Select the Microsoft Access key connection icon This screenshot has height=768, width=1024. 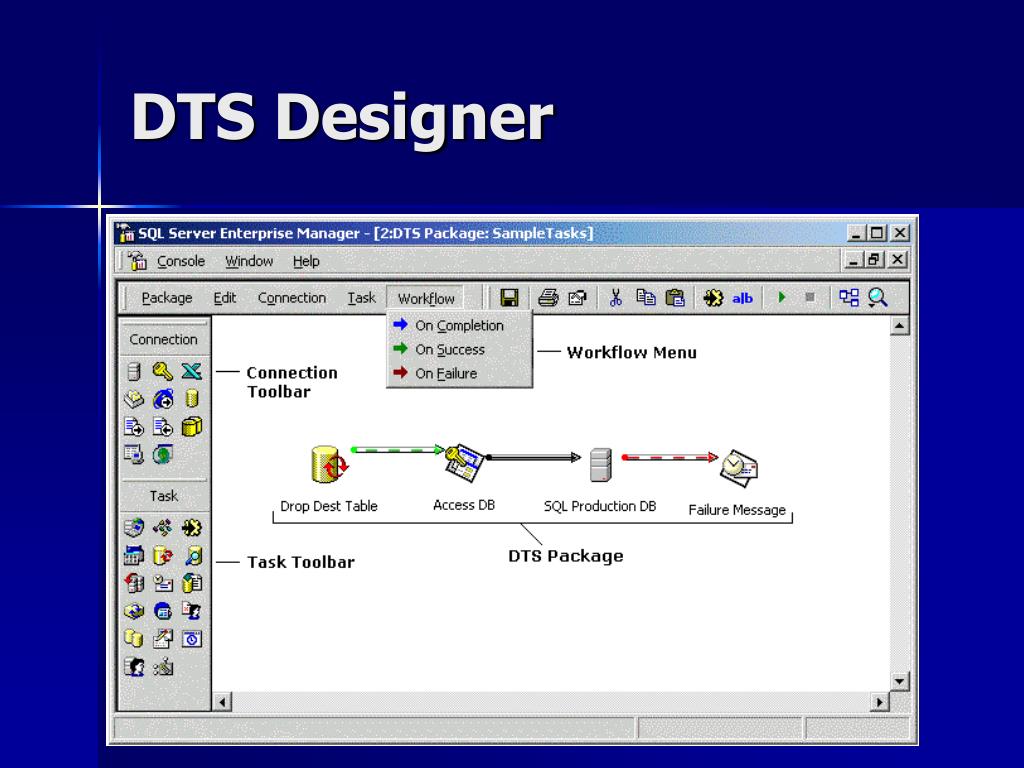(163, 372)
